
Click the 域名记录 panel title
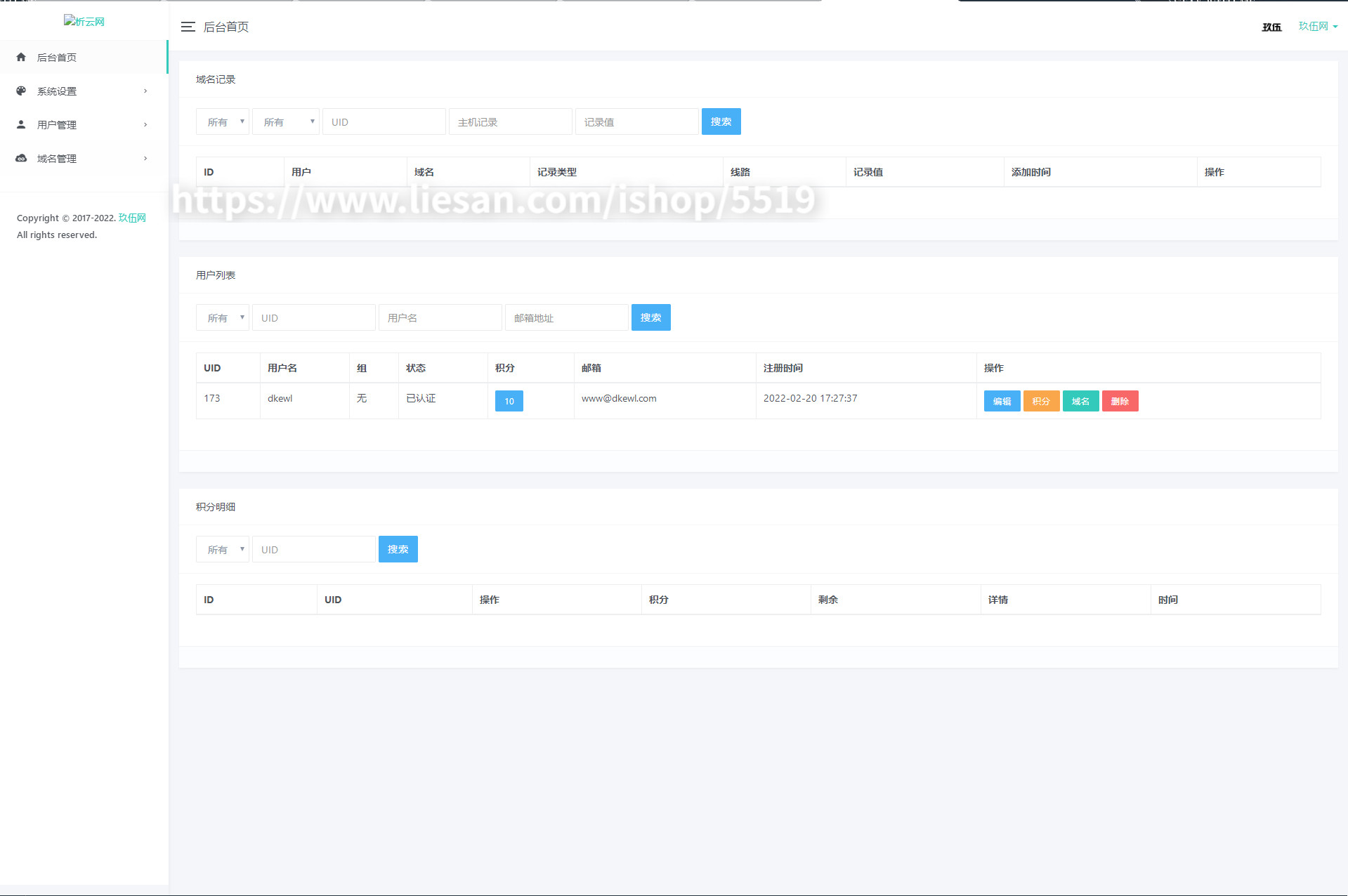pyautogui.click(x=216, y=79)
